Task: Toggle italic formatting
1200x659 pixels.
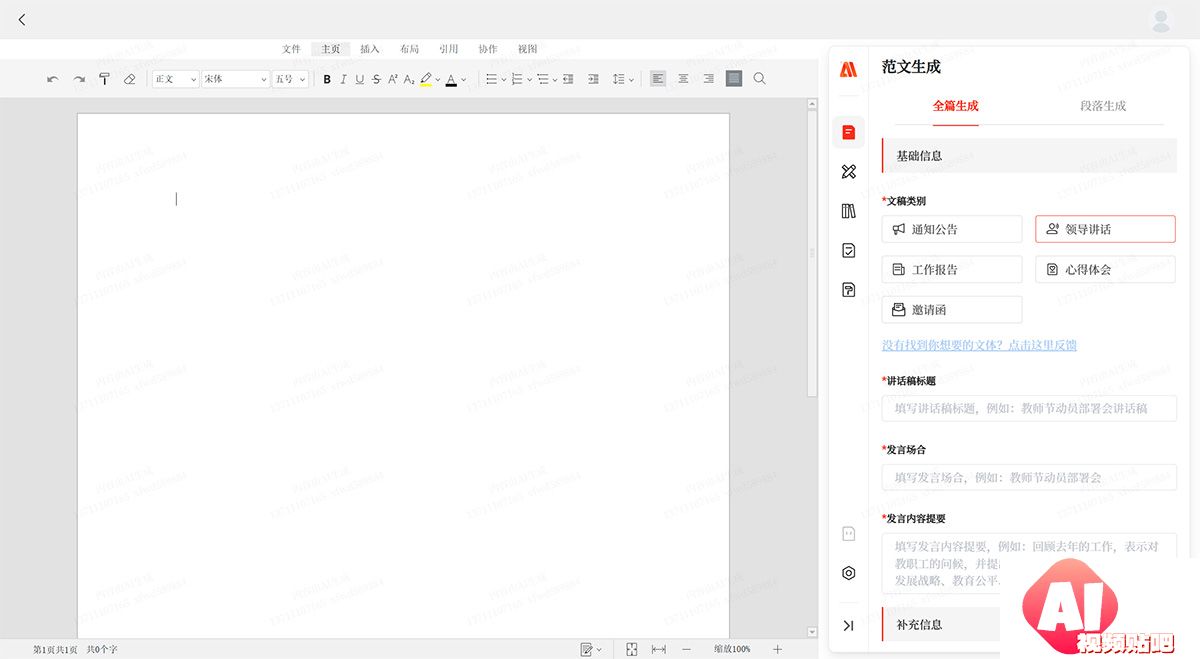Action: (x=343, y=79)
